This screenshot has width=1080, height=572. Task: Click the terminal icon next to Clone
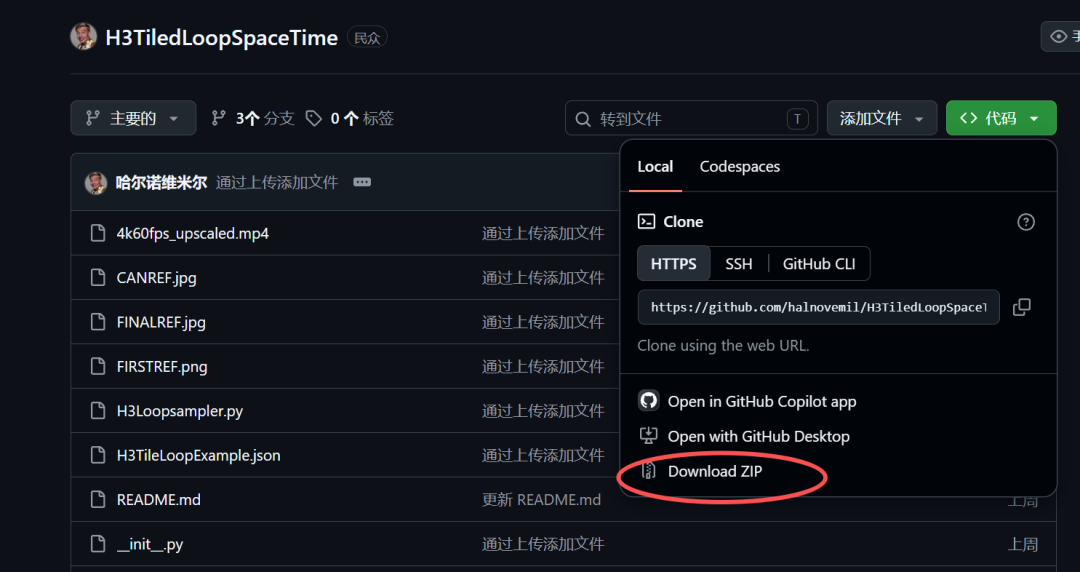[x=646, y=221]
